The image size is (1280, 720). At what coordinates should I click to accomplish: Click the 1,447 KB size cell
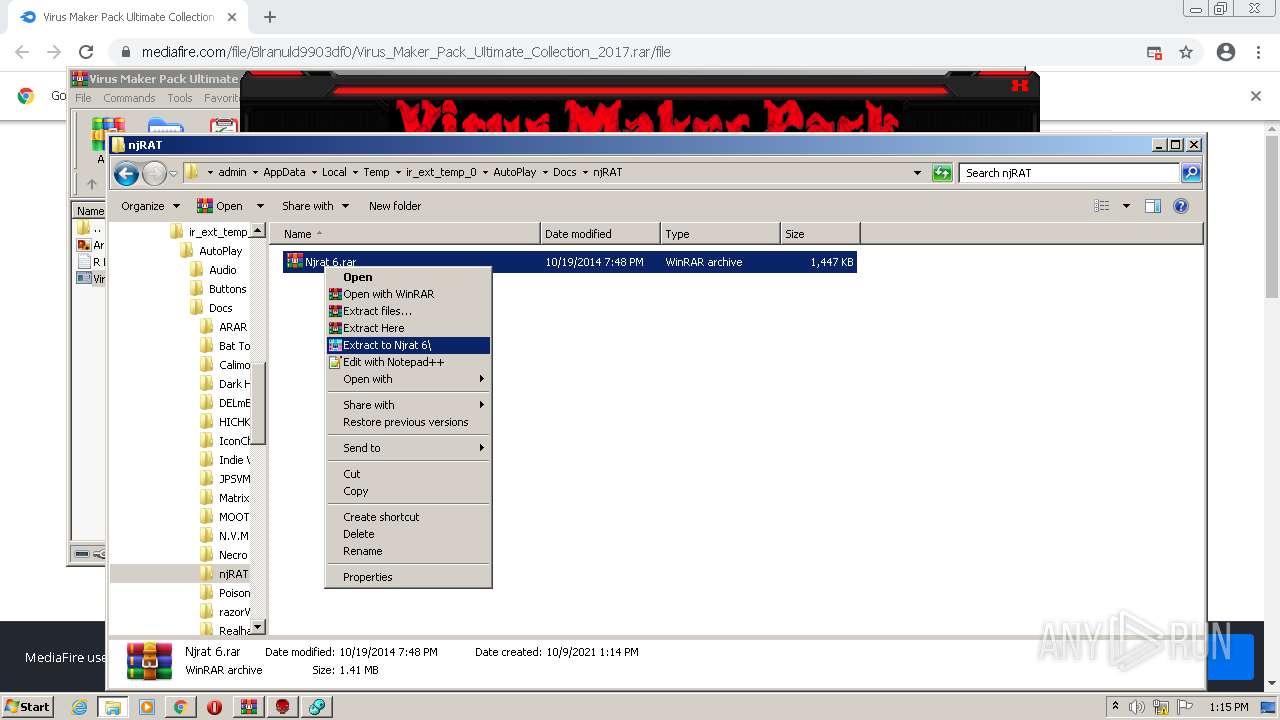point(832,262)
